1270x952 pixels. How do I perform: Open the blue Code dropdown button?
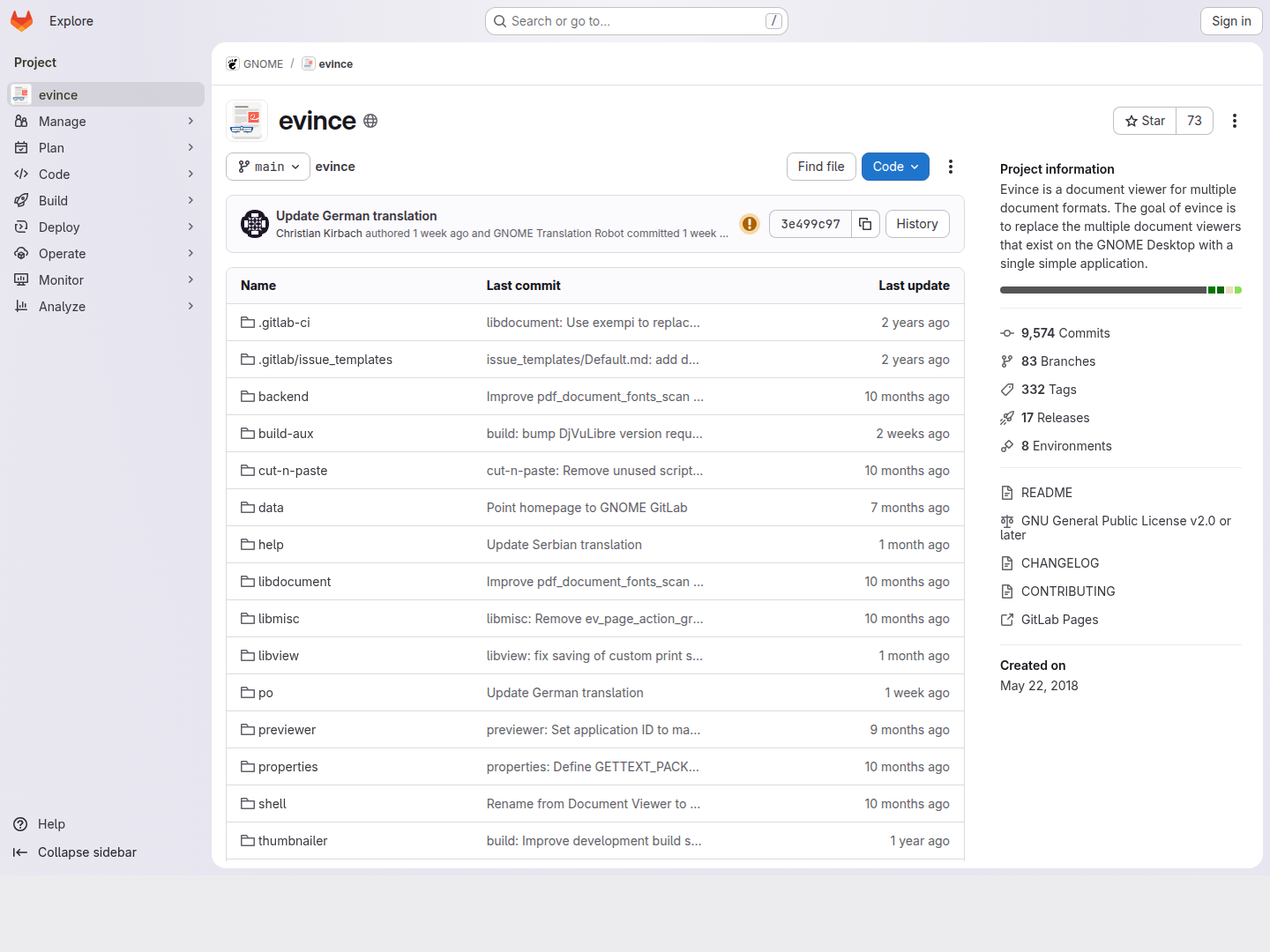[x=895, y=167]
